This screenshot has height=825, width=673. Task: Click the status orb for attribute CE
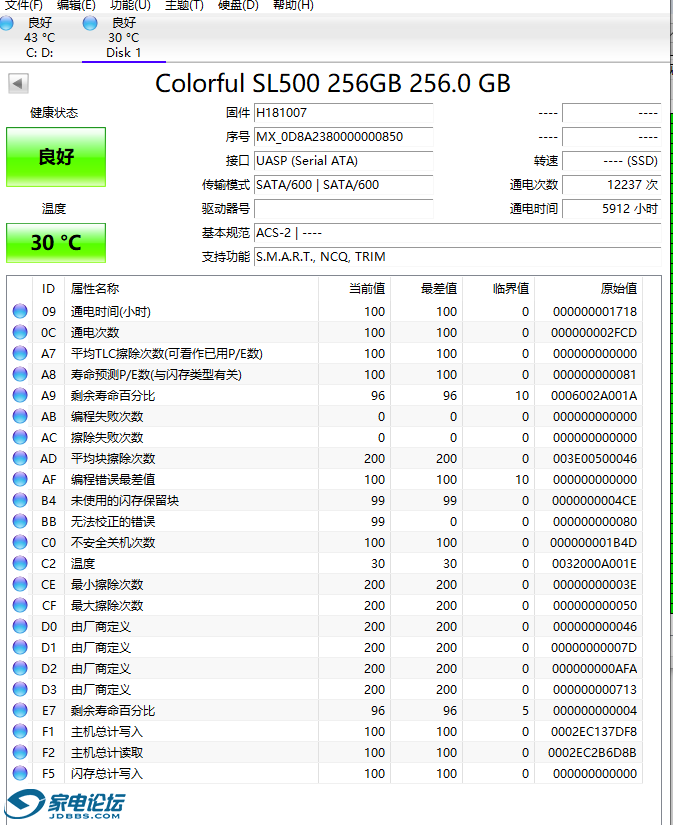20,584
